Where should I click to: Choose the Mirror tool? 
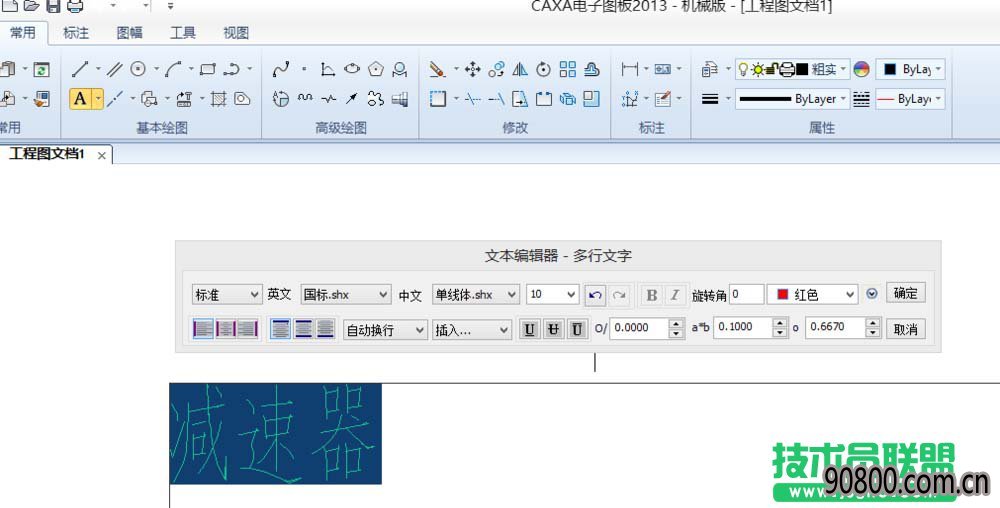point(520,69)
